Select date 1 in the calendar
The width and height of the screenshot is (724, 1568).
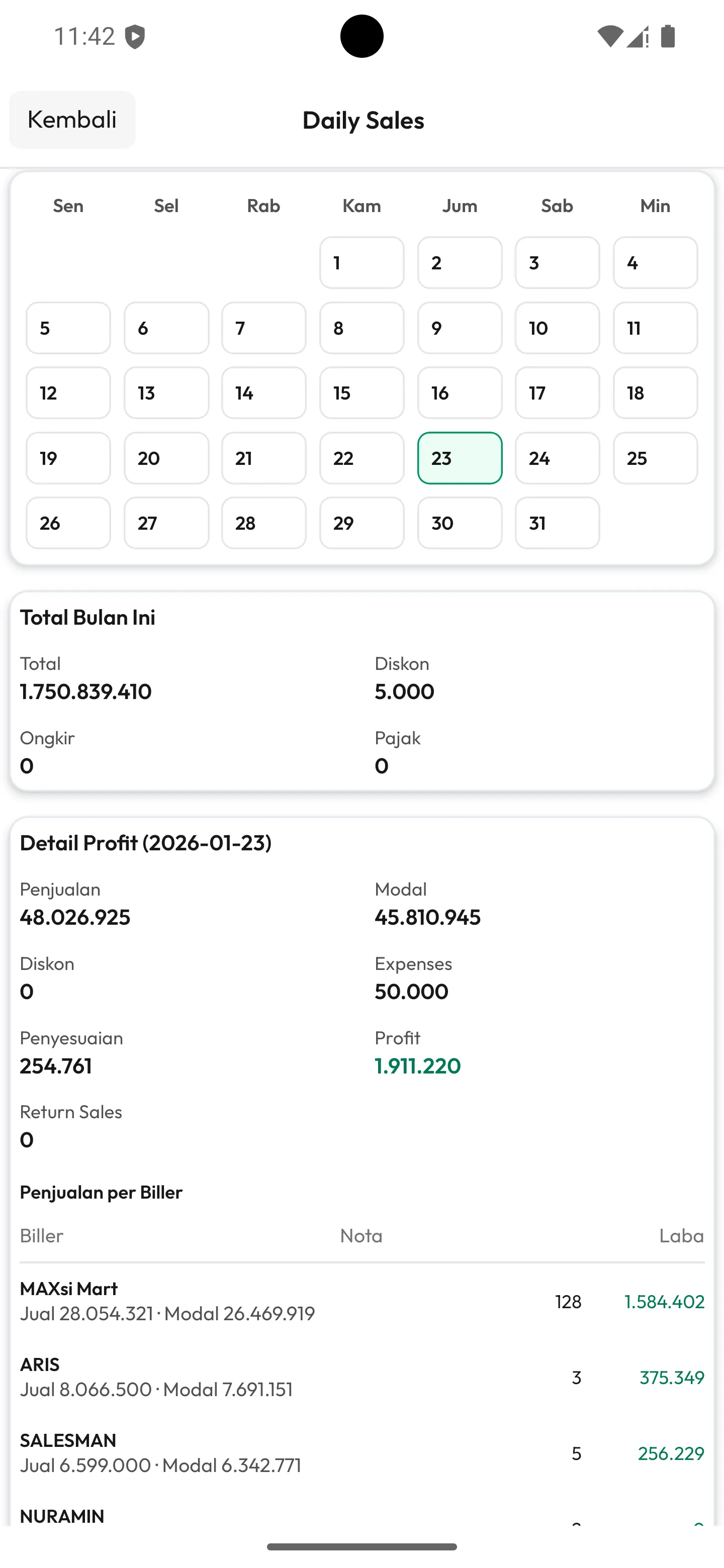361,262
